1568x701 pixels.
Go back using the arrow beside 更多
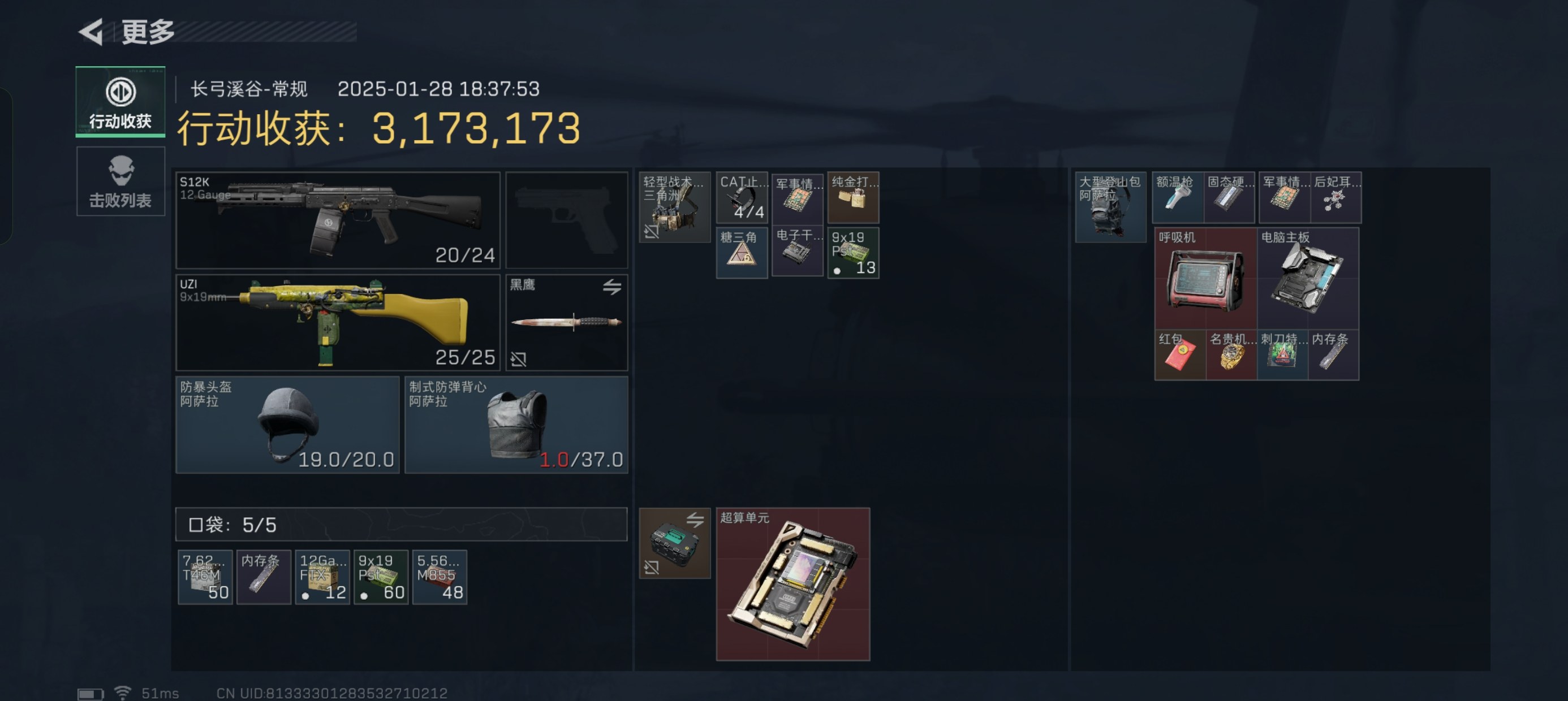(x=92, y=32)
